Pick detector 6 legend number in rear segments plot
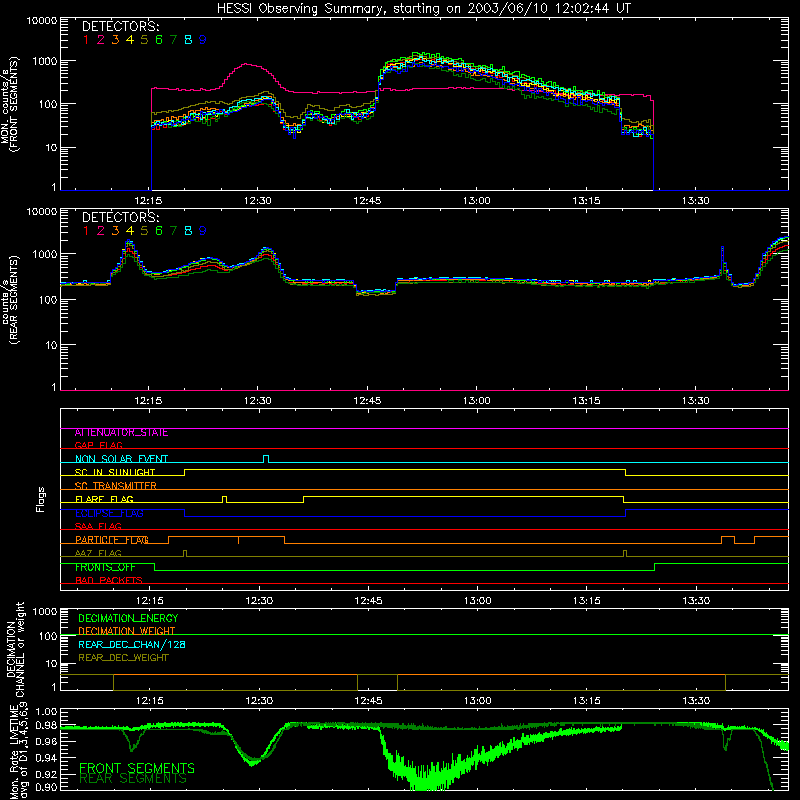The height and width of the screenshot is (800, 800). 159,231
